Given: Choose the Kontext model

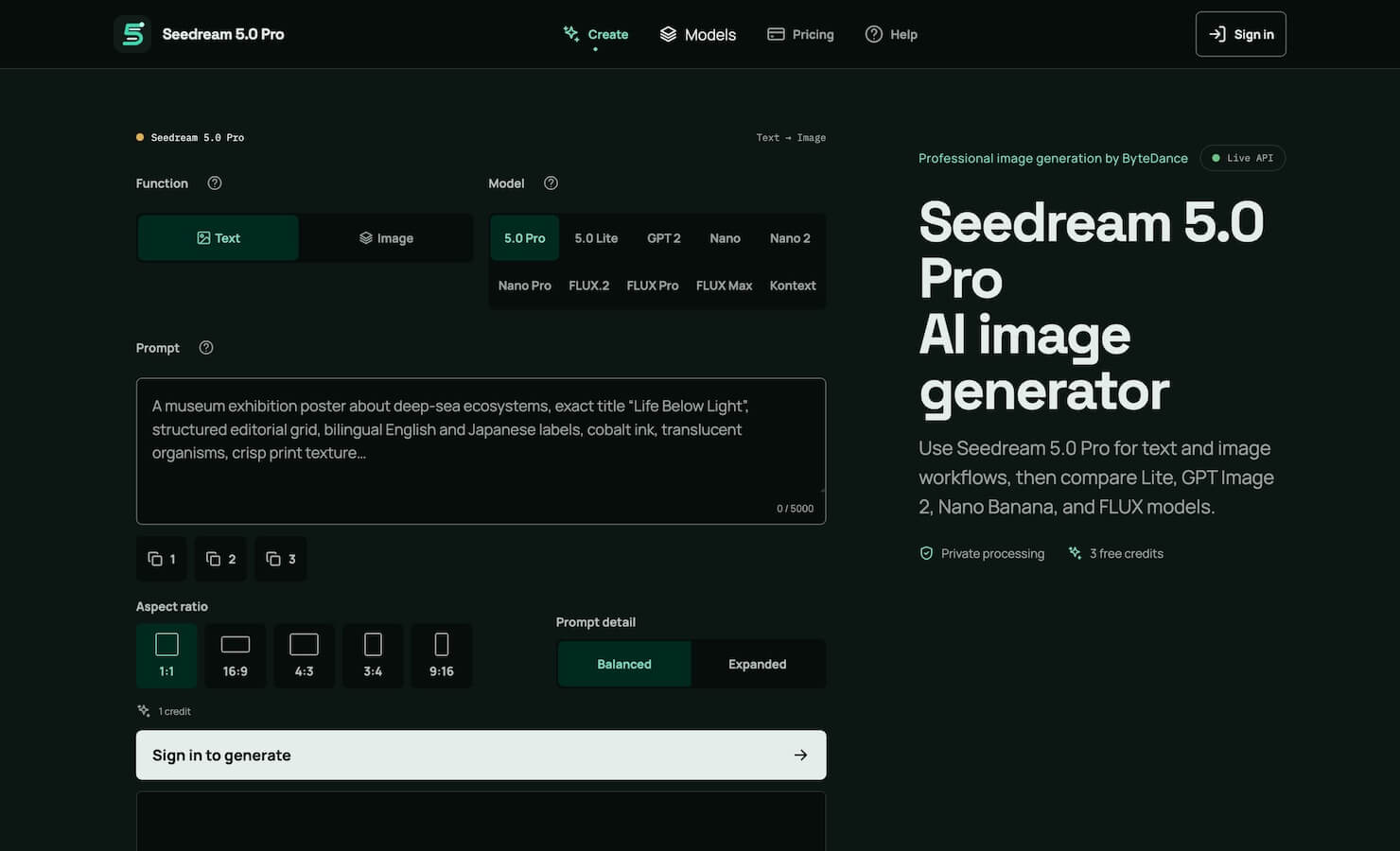Looking at the screenshot, I should pos(793,286).
